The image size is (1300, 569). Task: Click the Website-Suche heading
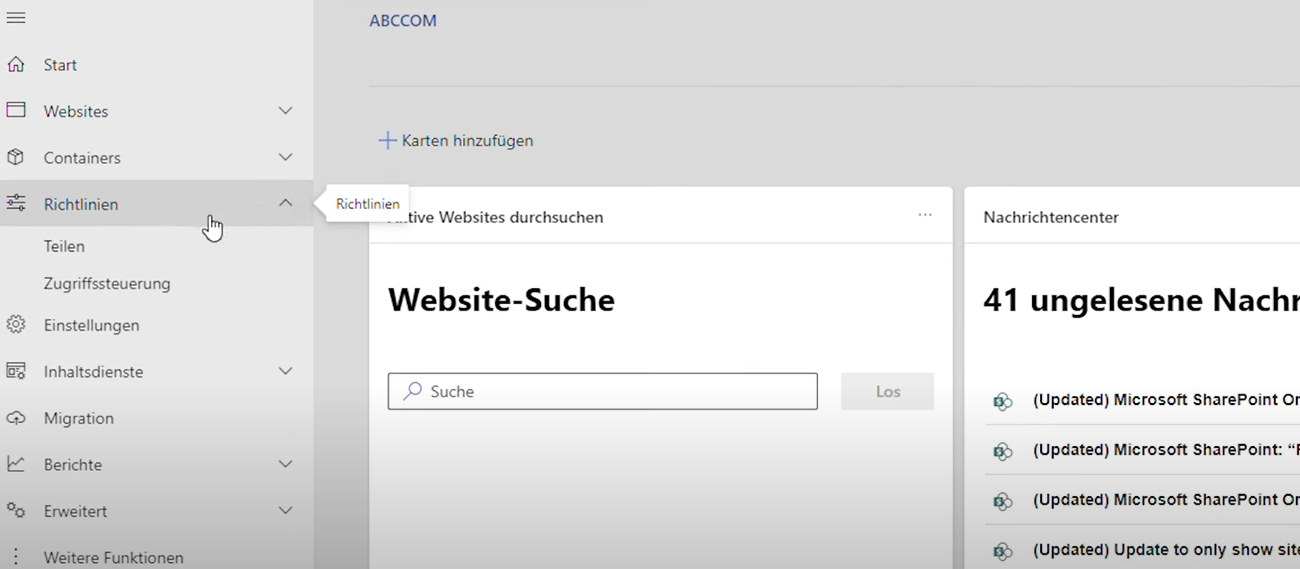[x=501, y=299]
